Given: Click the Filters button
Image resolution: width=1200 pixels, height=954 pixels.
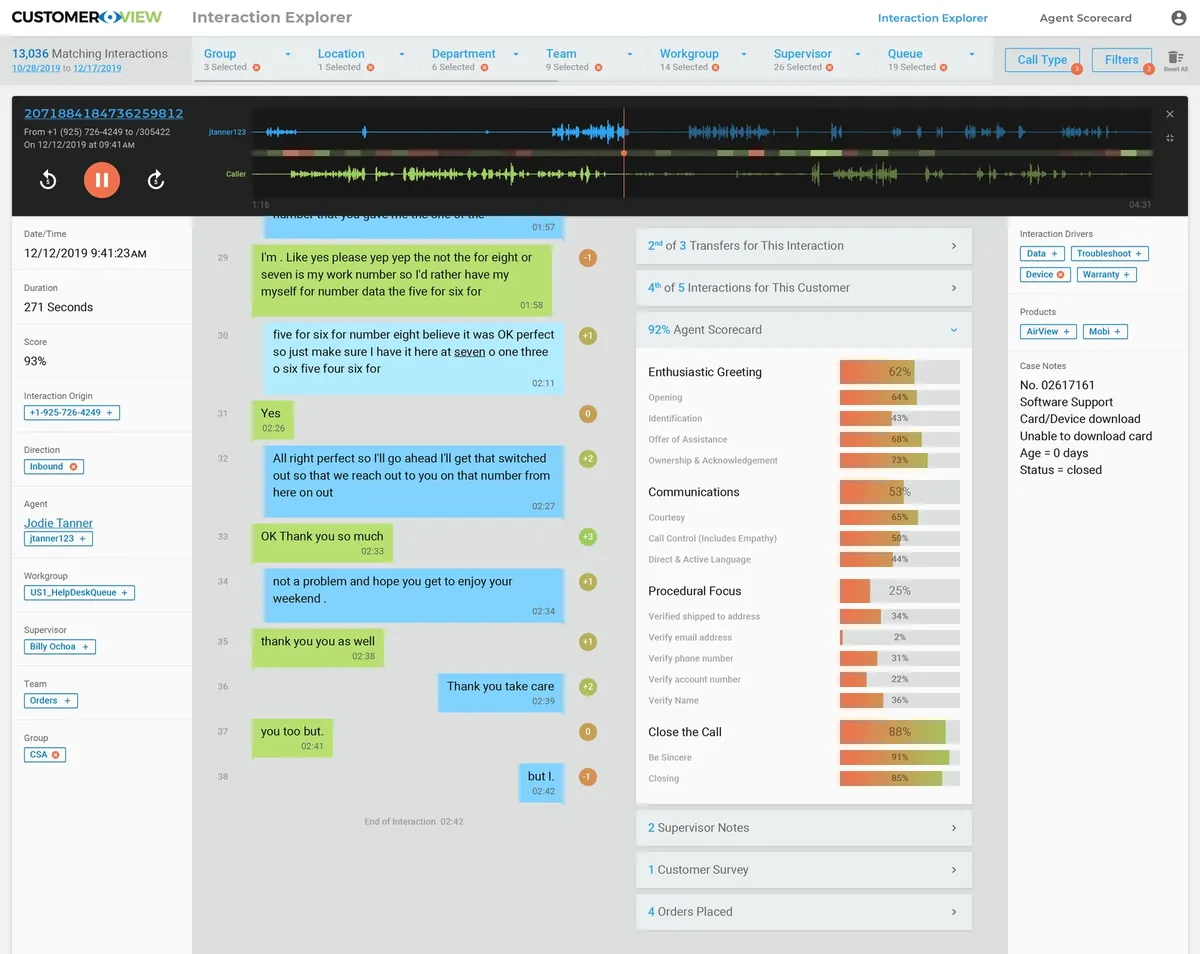Looking at the screenshot, I should [x=1122, y=60].
